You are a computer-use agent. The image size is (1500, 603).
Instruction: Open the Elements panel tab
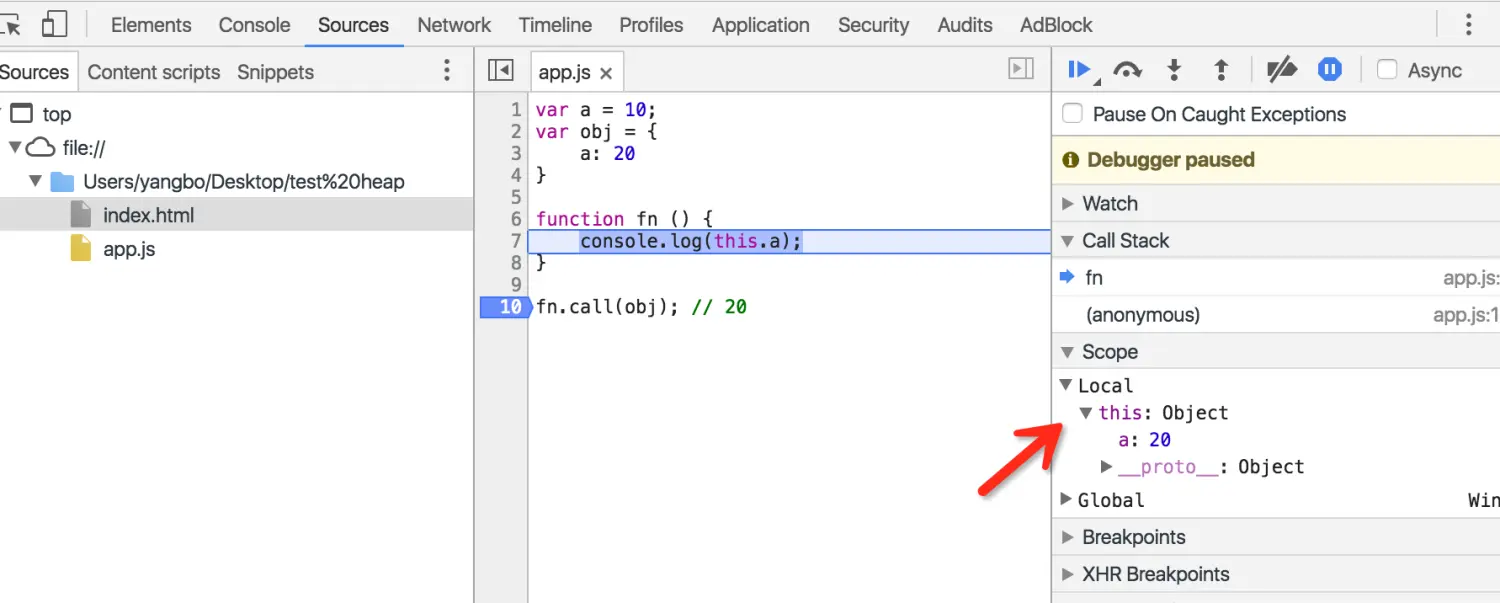tap(151, 25)
